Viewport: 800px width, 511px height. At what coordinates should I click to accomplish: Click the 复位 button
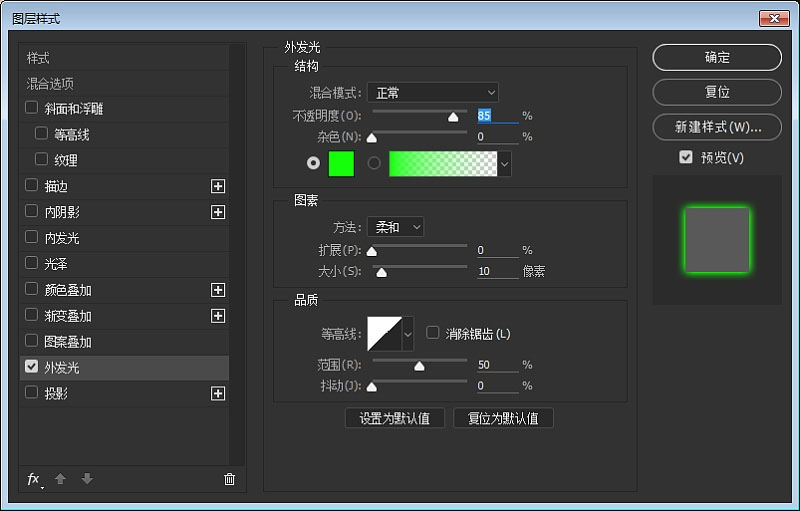(x=717, y=92)
